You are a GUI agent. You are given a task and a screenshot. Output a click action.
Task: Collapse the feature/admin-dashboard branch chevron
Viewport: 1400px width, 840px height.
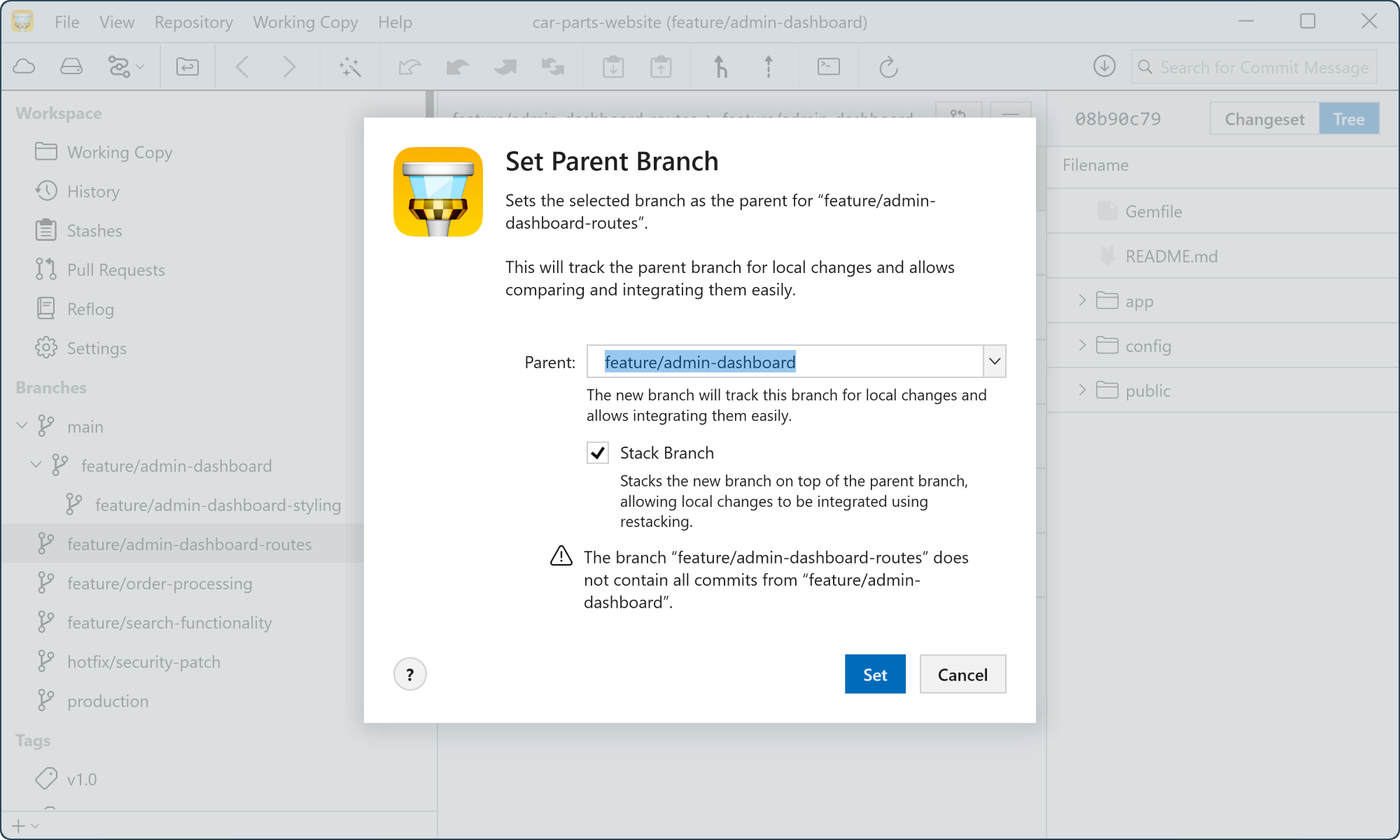[x=36, y=465]
